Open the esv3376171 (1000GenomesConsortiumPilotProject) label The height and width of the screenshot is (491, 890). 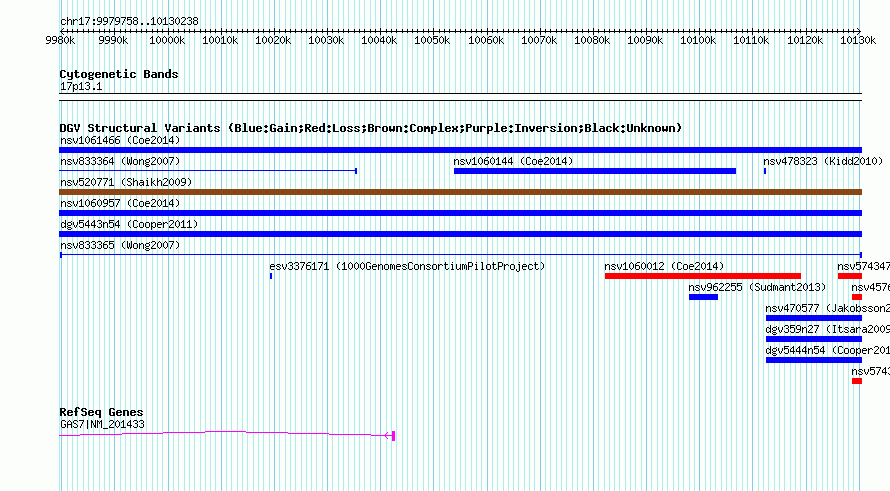[x=407, y=266]
